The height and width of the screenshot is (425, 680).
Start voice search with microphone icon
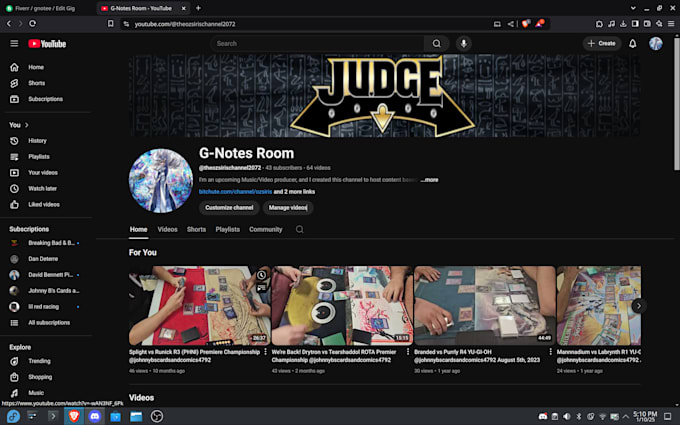coord(464,43)
